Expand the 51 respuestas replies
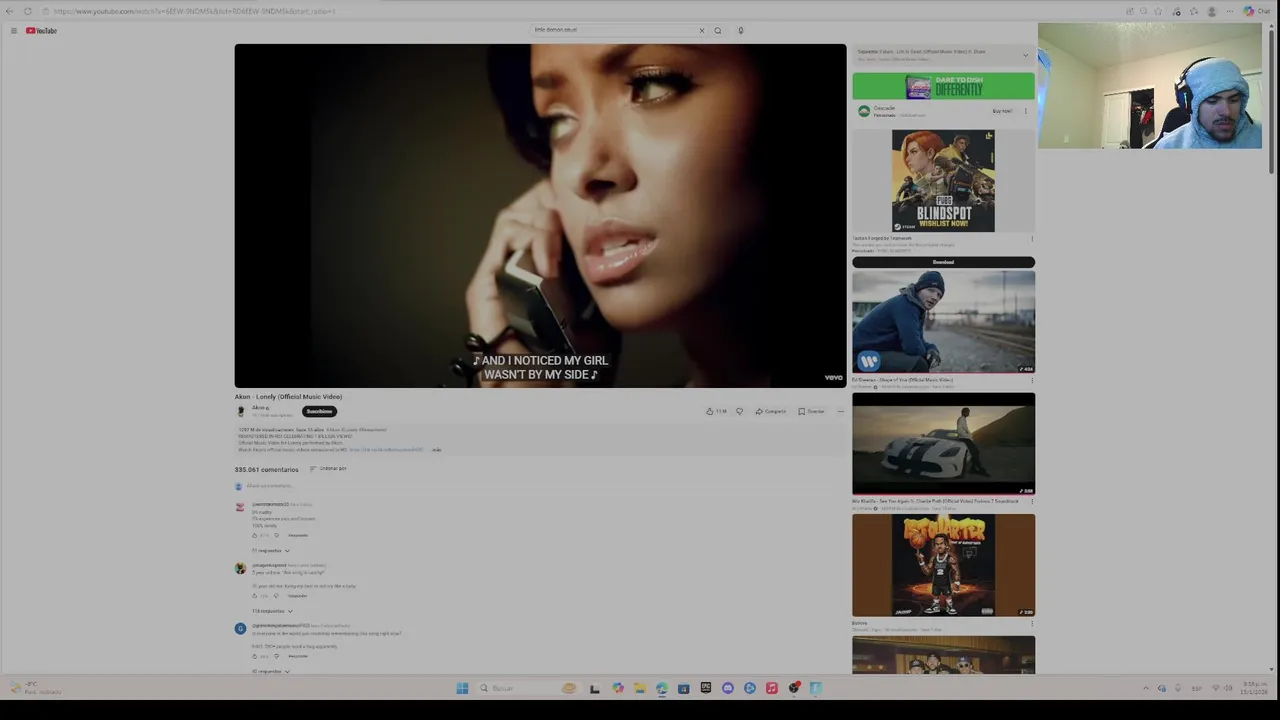This screenshot has height=720, width=1280. tap(271, 550)
